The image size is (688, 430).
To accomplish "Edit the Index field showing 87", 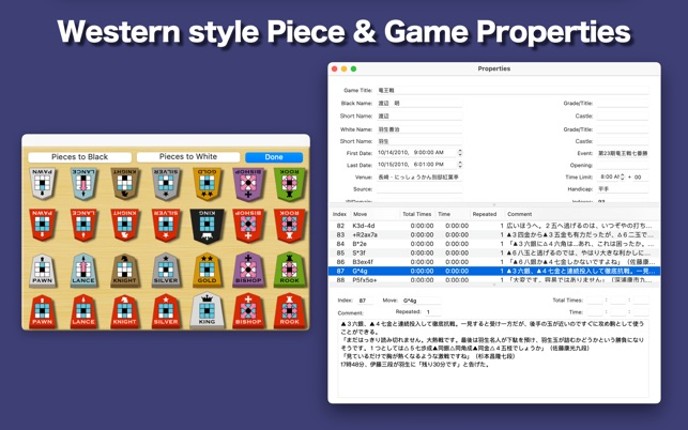I will (365, 301).
